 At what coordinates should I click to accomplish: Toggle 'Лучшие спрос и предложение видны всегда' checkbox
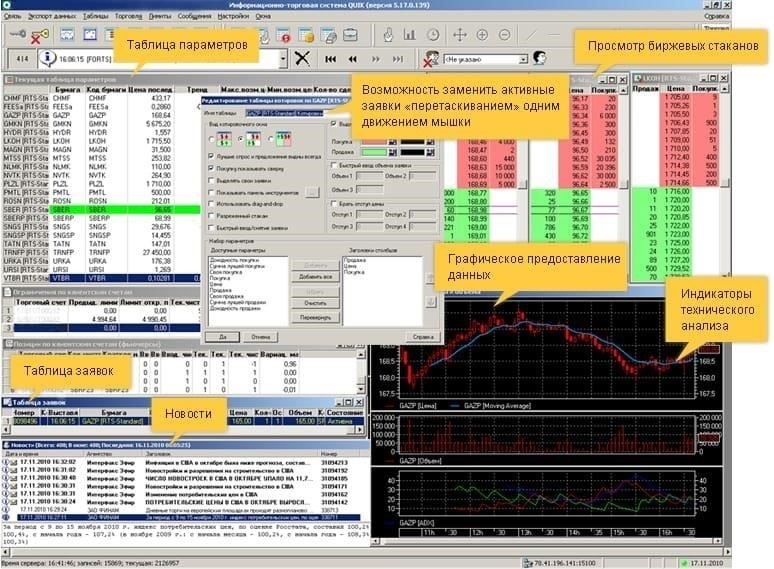click(211, 156)
